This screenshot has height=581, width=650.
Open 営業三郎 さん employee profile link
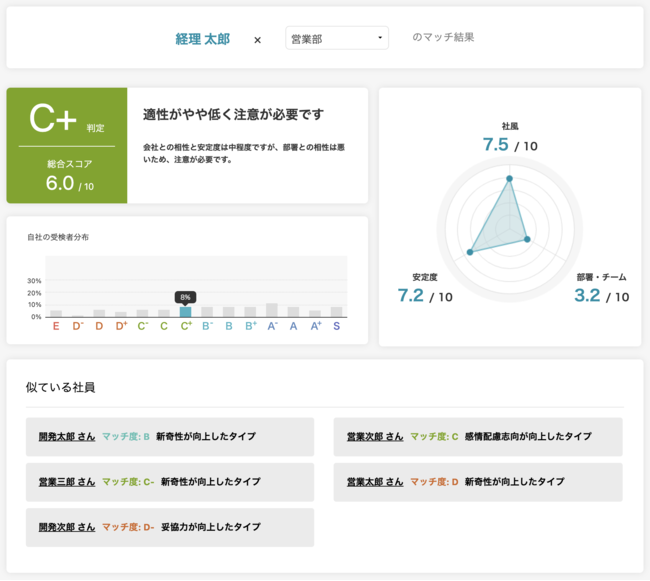67,482
